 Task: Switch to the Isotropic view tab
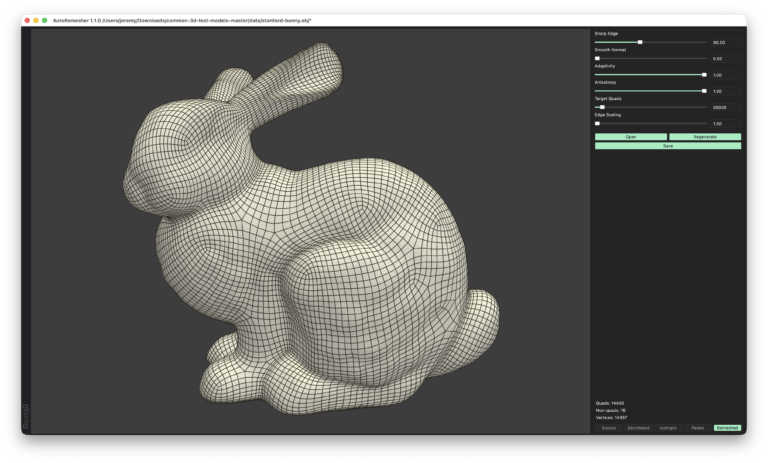tap(668, 428)
